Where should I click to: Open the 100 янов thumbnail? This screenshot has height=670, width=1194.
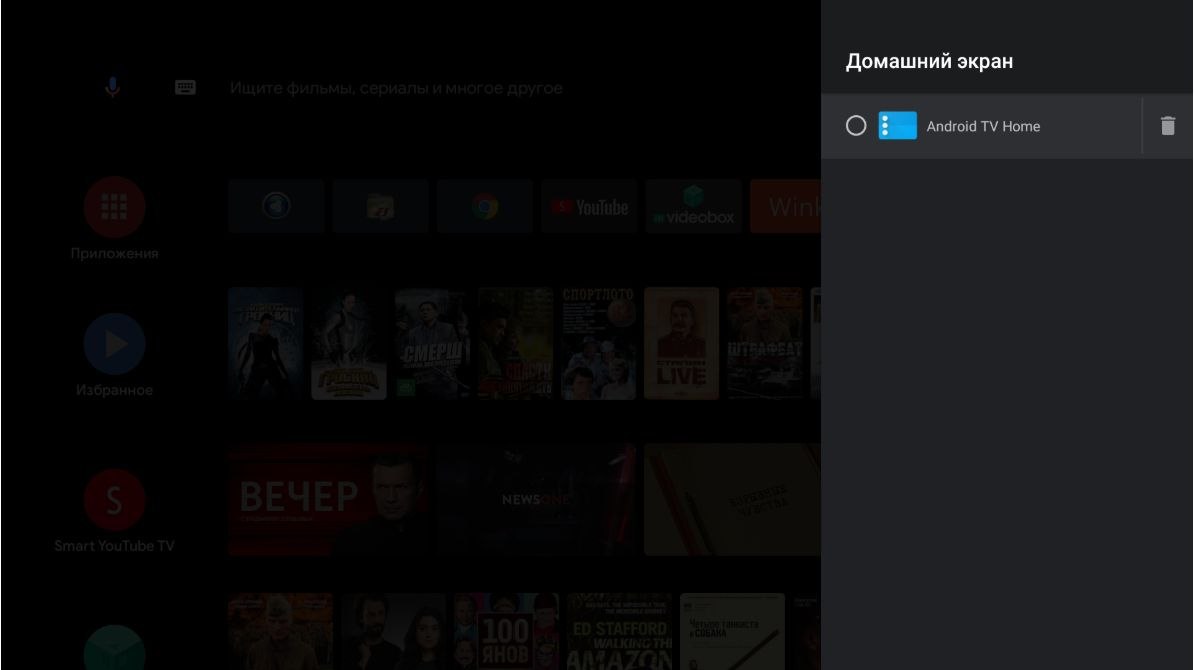click(x=506, y=631)
